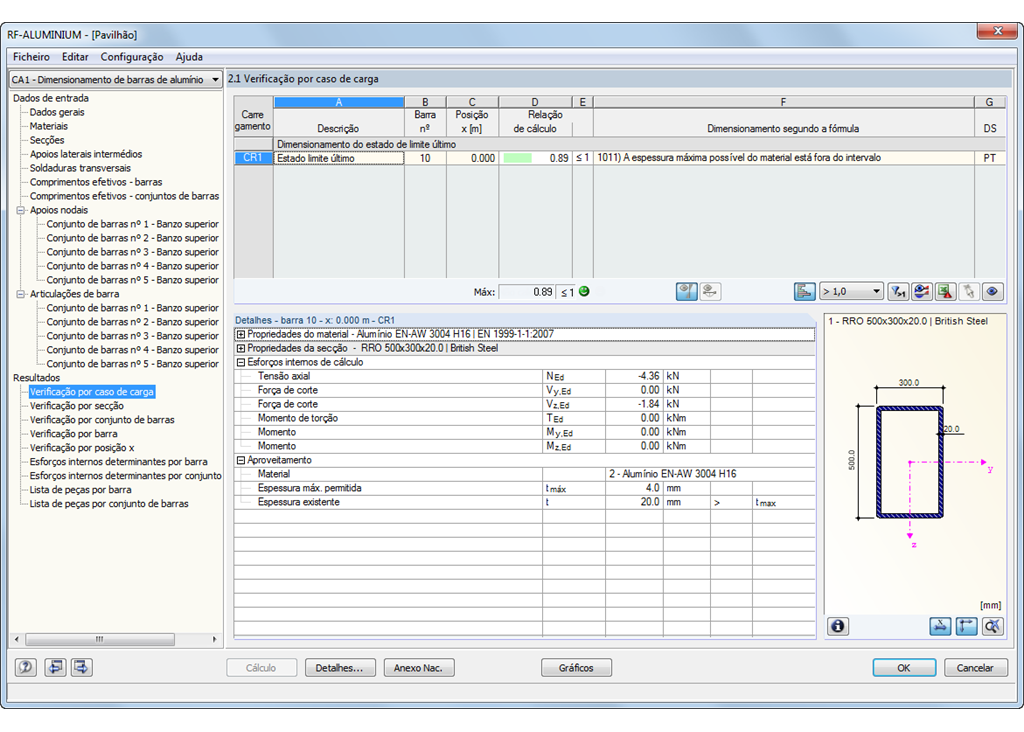This screenshot has width=1024, height=732.
Task: Select Apoios laterais intermédios tree item
Action: [86, 154]
